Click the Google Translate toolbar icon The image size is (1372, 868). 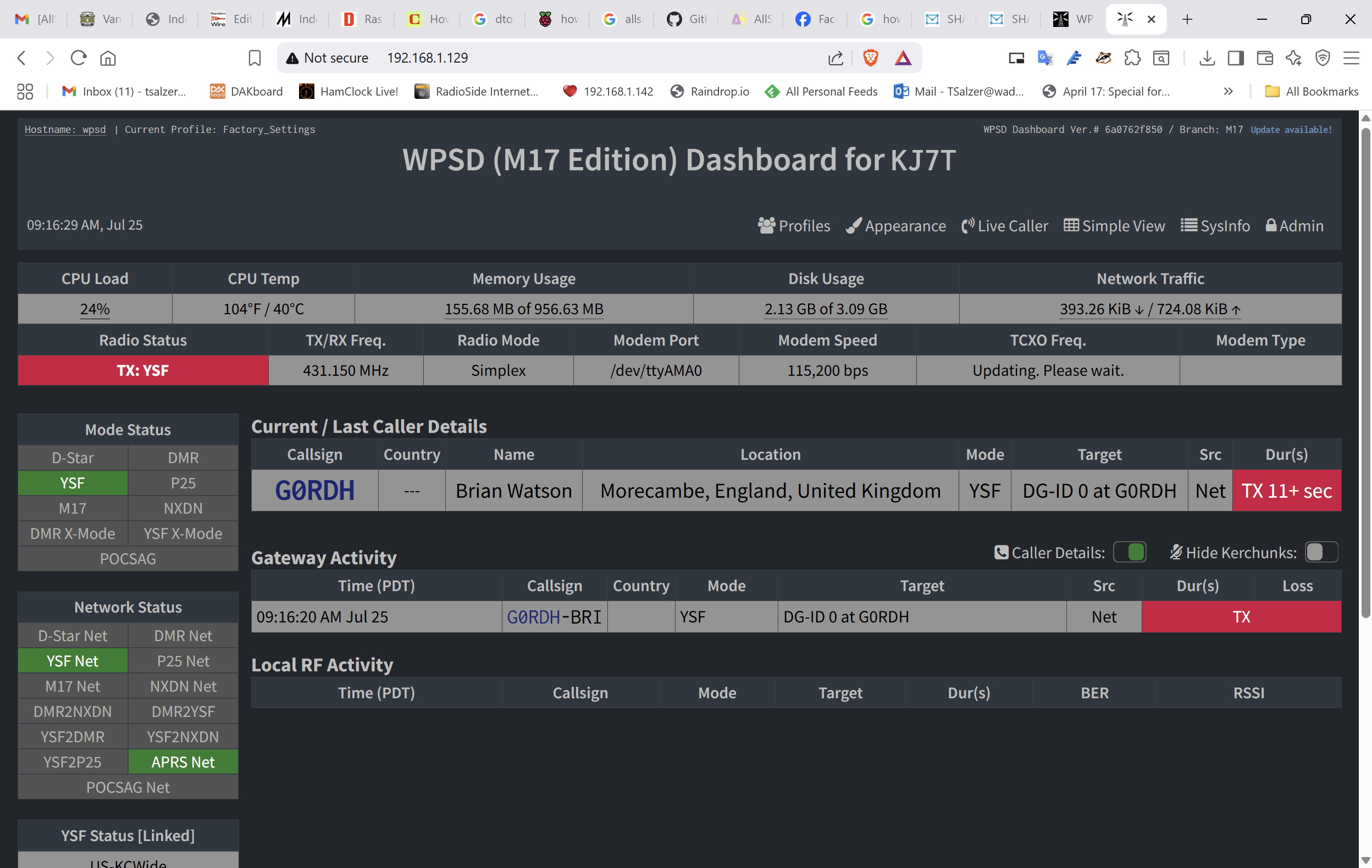(1044, 58)
